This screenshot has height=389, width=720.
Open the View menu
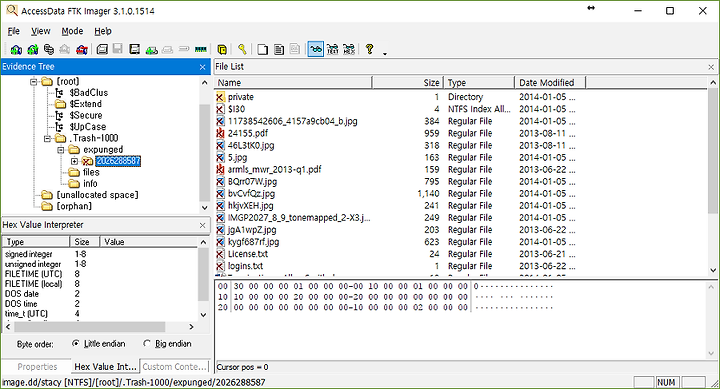[40, 31]
